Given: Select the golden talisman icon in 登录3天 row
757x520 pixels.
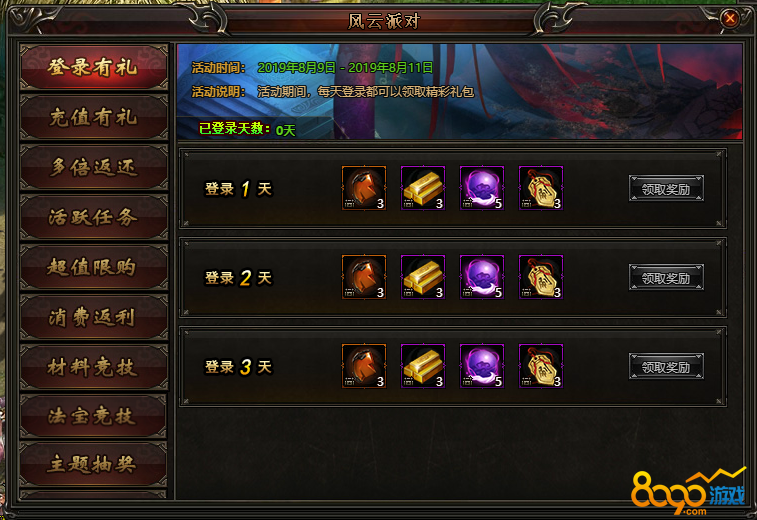Looking at the screenshot, I should pyautogui.click(x=541, y=366).
